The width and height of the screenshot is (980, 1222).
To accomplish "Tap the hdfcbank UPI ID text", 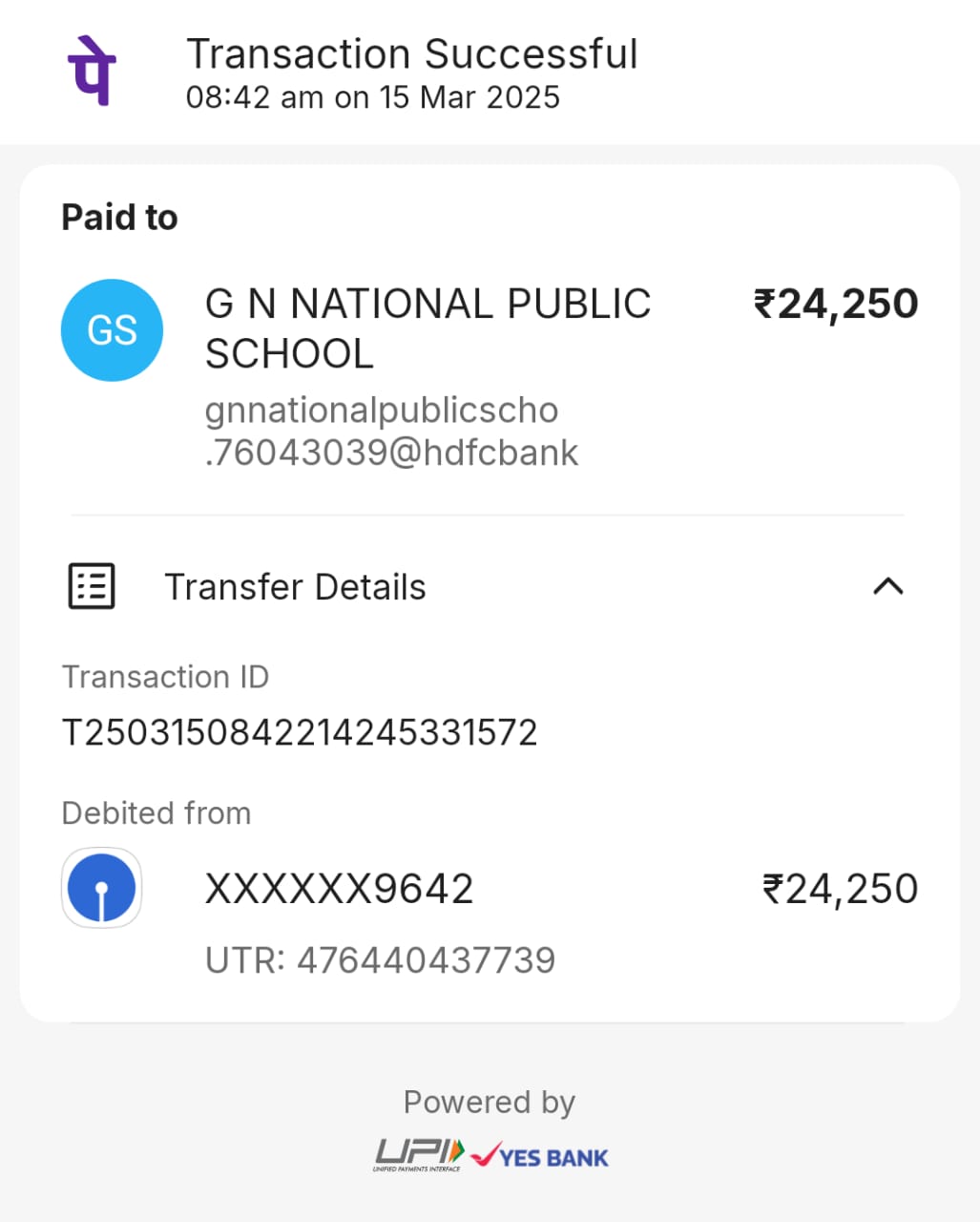I will pyautogui.click(x=391, y=432).
